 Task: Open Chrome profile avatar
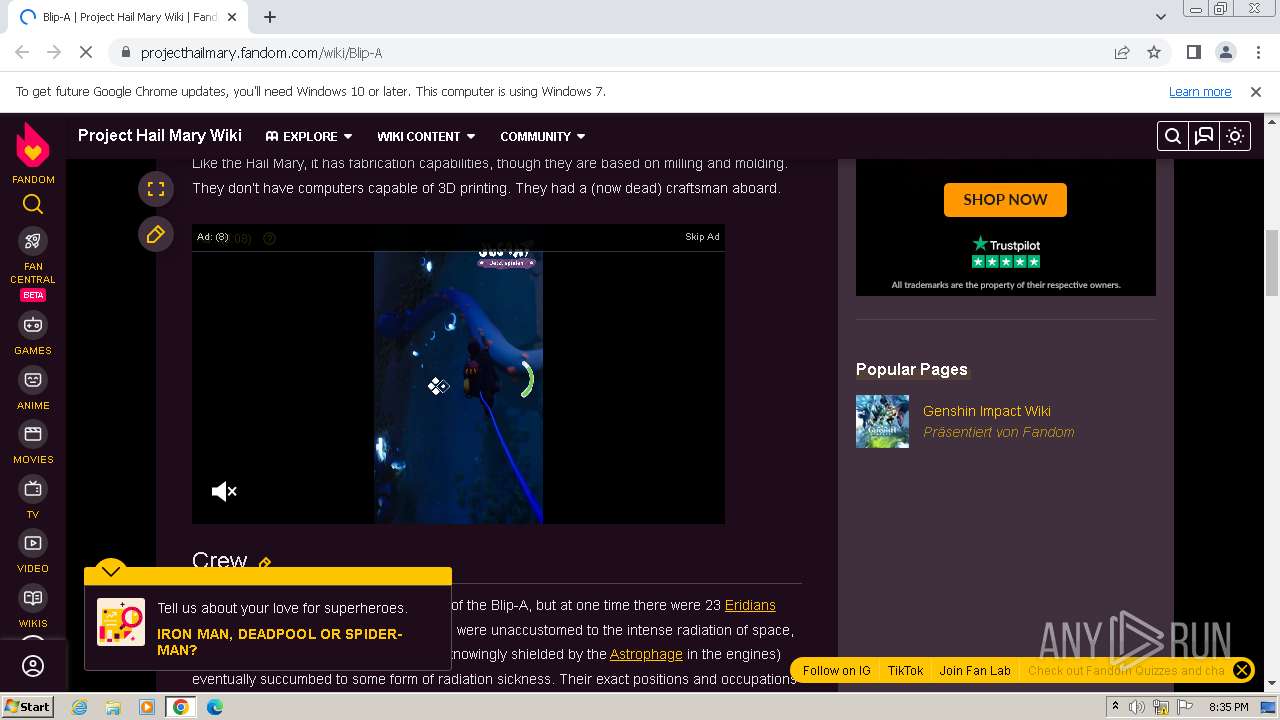pos(1225,52)
